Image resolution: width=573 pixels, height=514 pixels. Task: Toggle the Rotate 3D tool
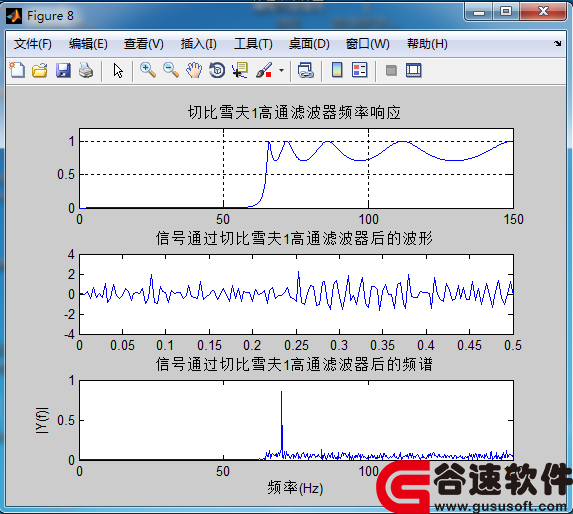pyautogui.click(x=217, y=70)
